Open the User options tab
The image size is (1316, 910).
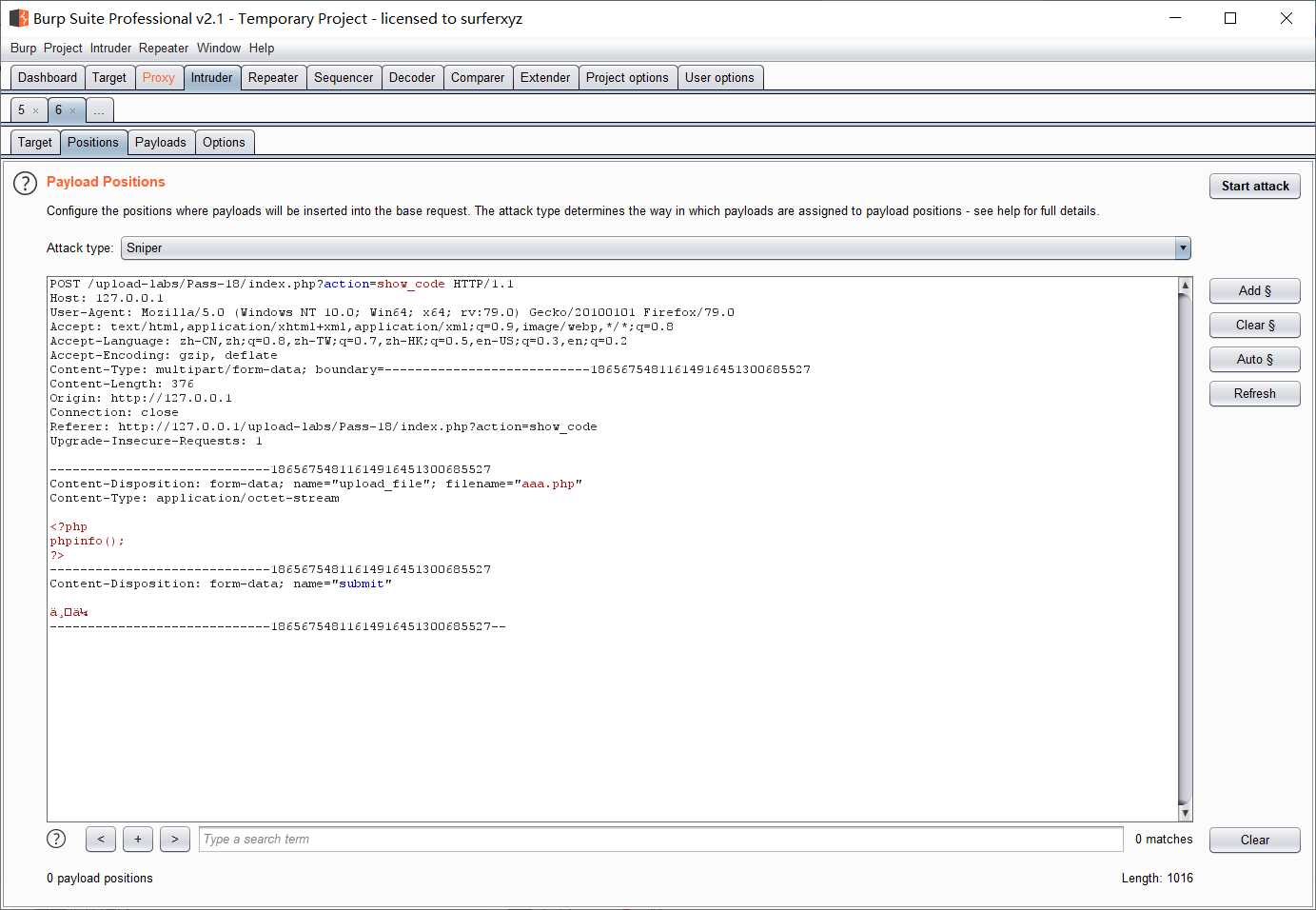719,78
